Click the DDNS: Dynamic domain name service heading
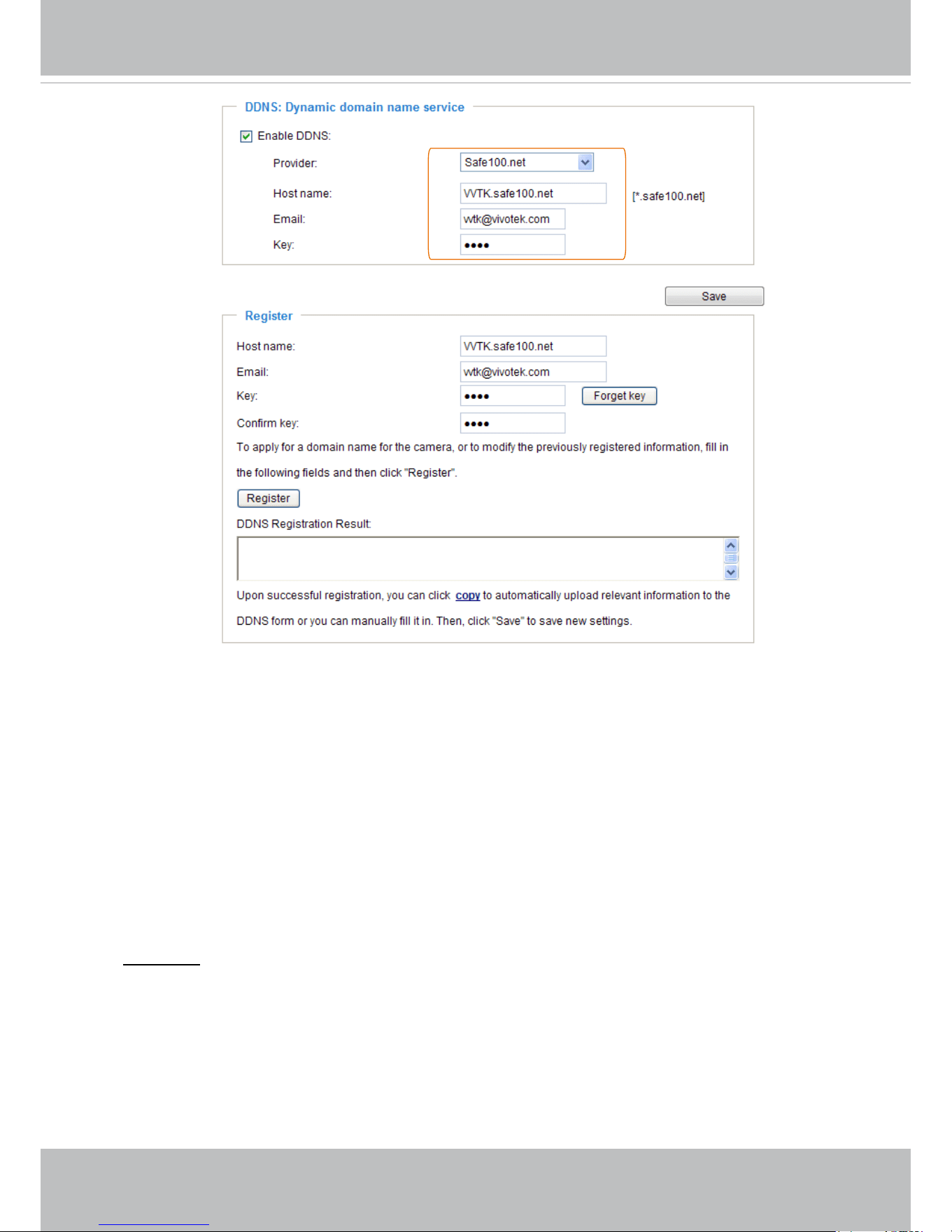The image size is (952, 1232). tap(355, 107)
